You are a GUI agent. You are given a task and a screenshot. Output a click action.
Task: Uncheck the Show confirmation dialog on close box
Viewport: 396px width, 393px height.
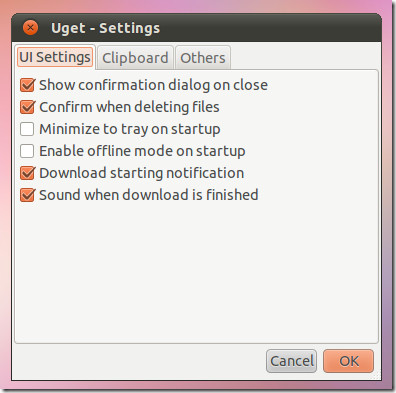(27, 85)
